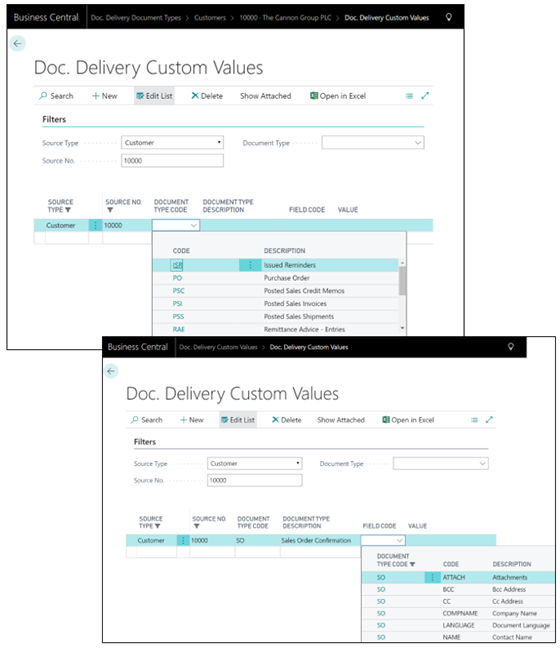This screenshot has height=648, width=560.
Task: Expand upper page with the diagonal arrows icon
Action: (x=425, y=96)
